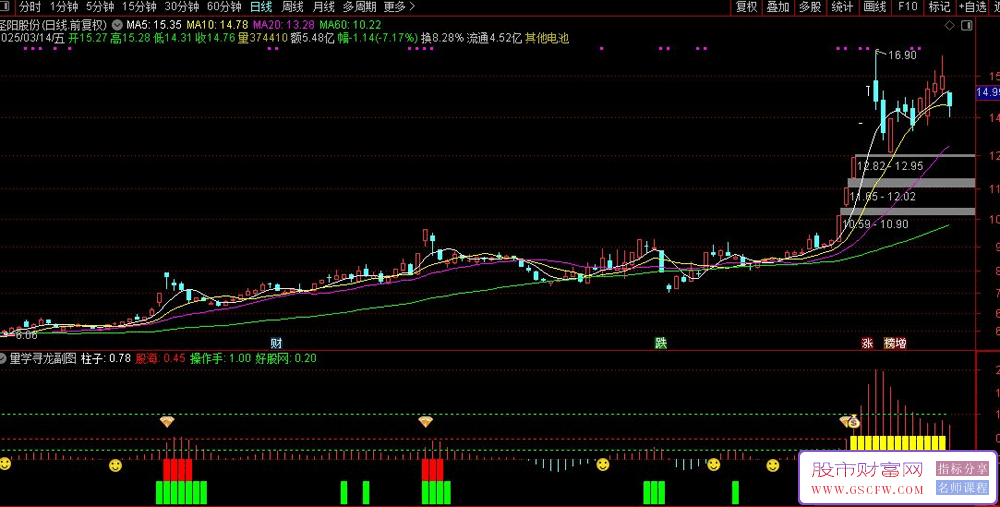Click the 流通4.52亿 float value
1000x507 pixels.
[x=494, y=38]
